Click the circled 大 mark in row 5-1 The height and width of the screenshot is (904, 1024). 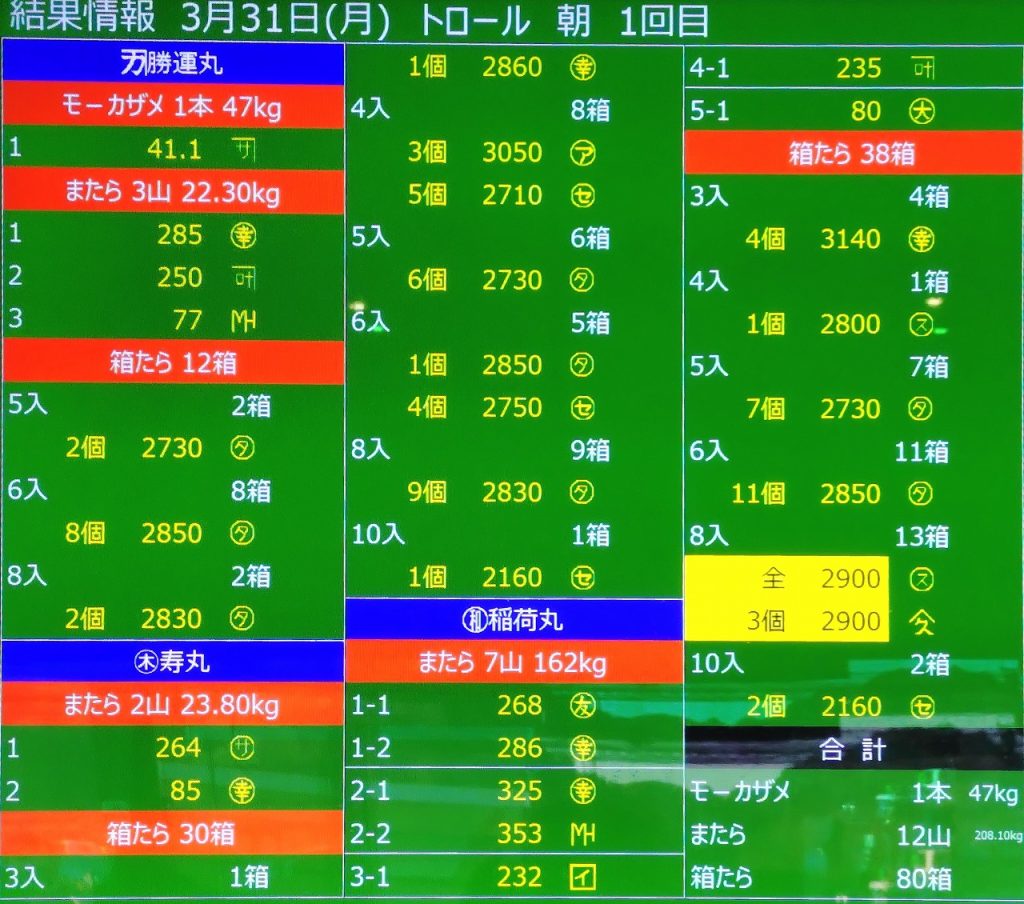pos(922,111)
